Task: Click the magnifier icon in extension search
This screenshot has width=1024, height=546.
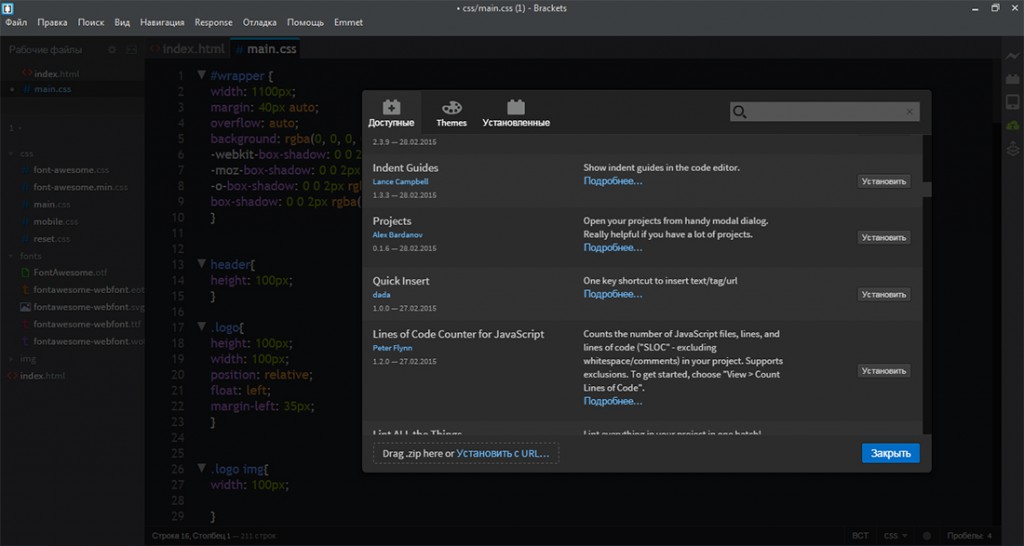Action: (x=739, y=112)
